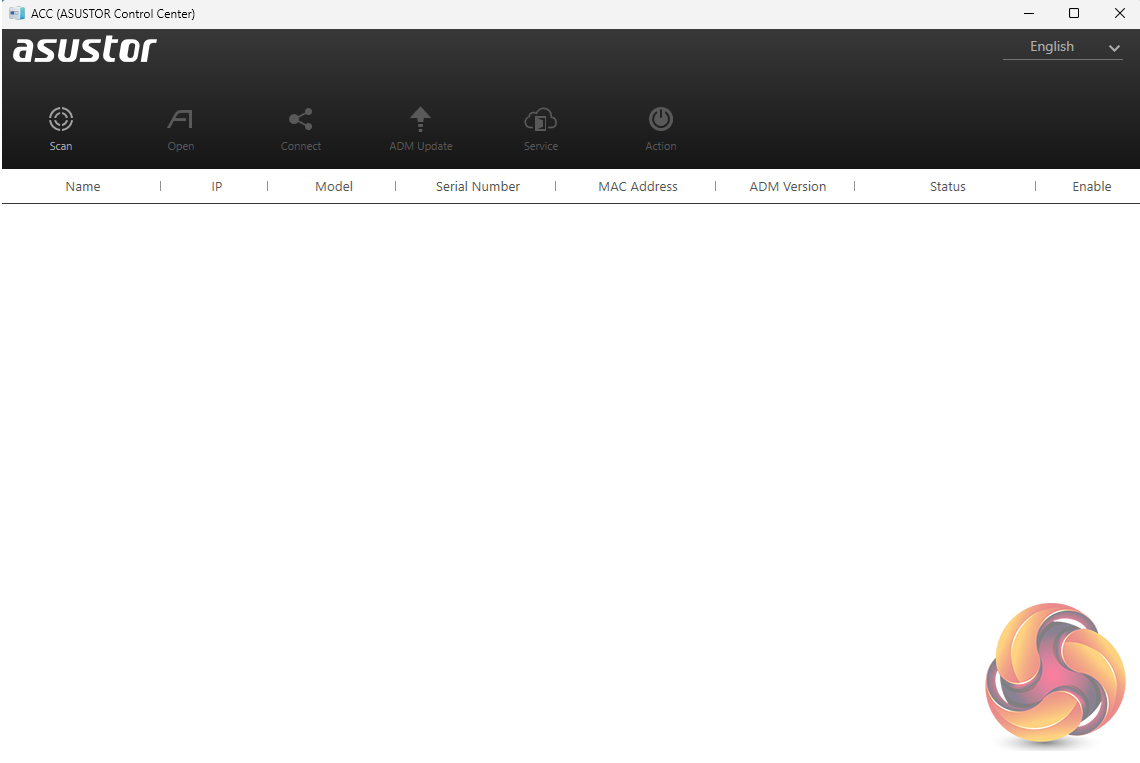Image resolution: width=1140 pixels, height=763 pixels.
Task: Launch ADM Update with the arrow icon
Action: click(420, 119)
